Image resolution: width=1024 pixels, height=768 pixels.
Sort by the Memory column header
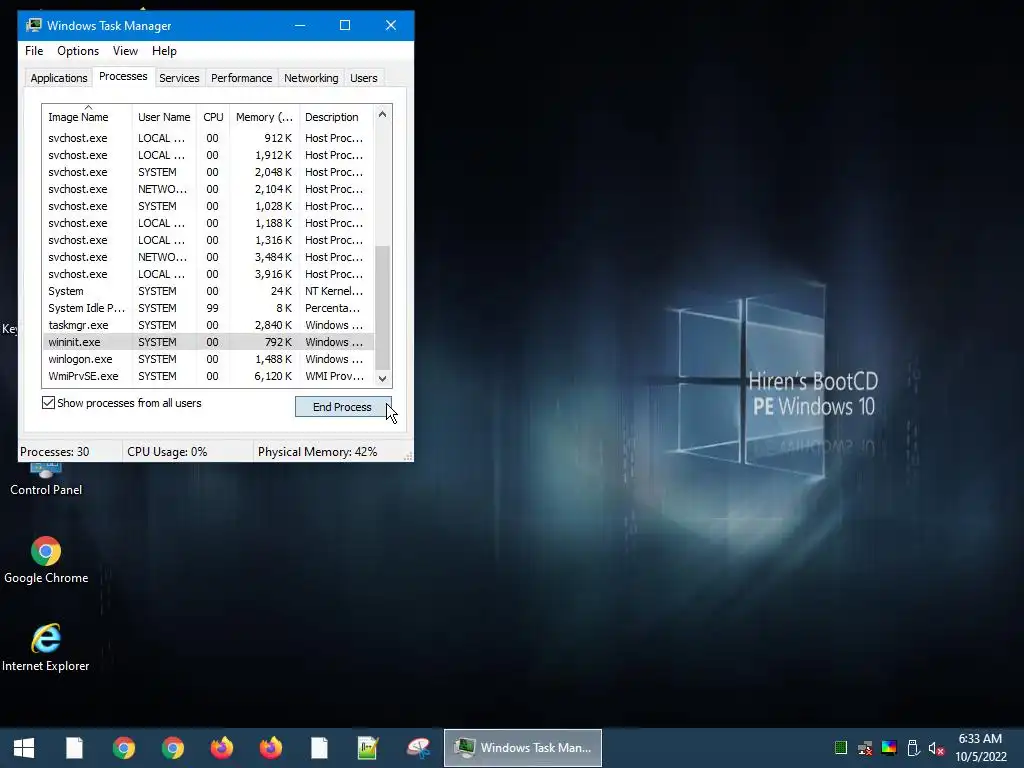pos(264,117)
